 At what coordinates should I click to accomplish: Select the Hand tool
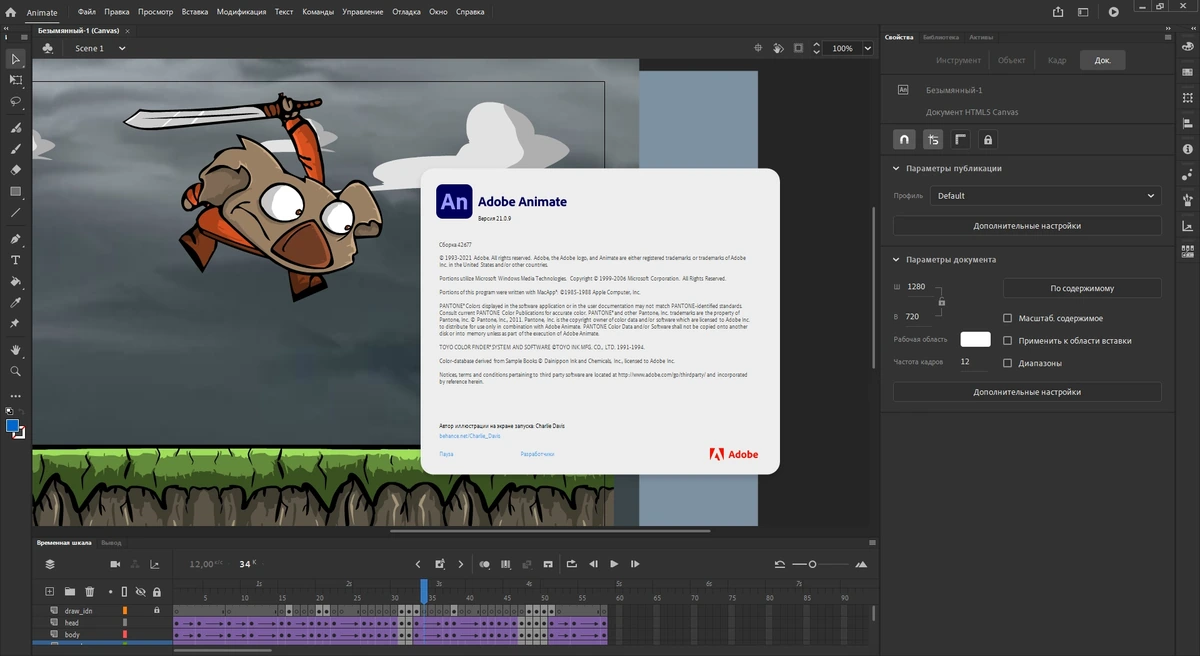coord(15,350)
